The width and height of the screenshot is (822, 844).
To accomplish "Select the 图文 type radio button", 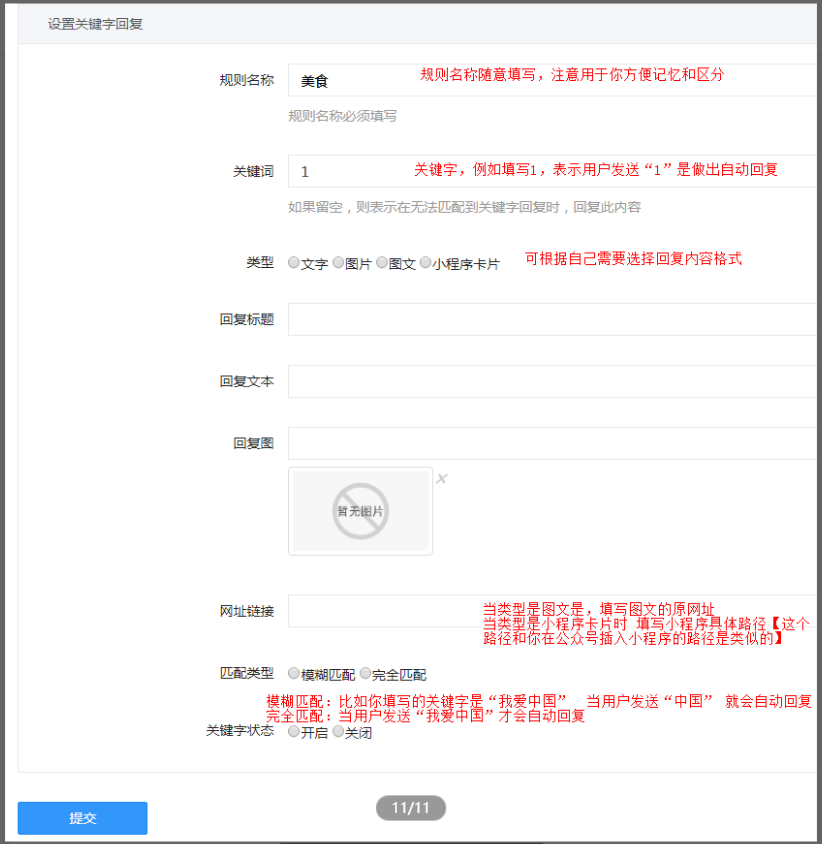I will [382, 262].
